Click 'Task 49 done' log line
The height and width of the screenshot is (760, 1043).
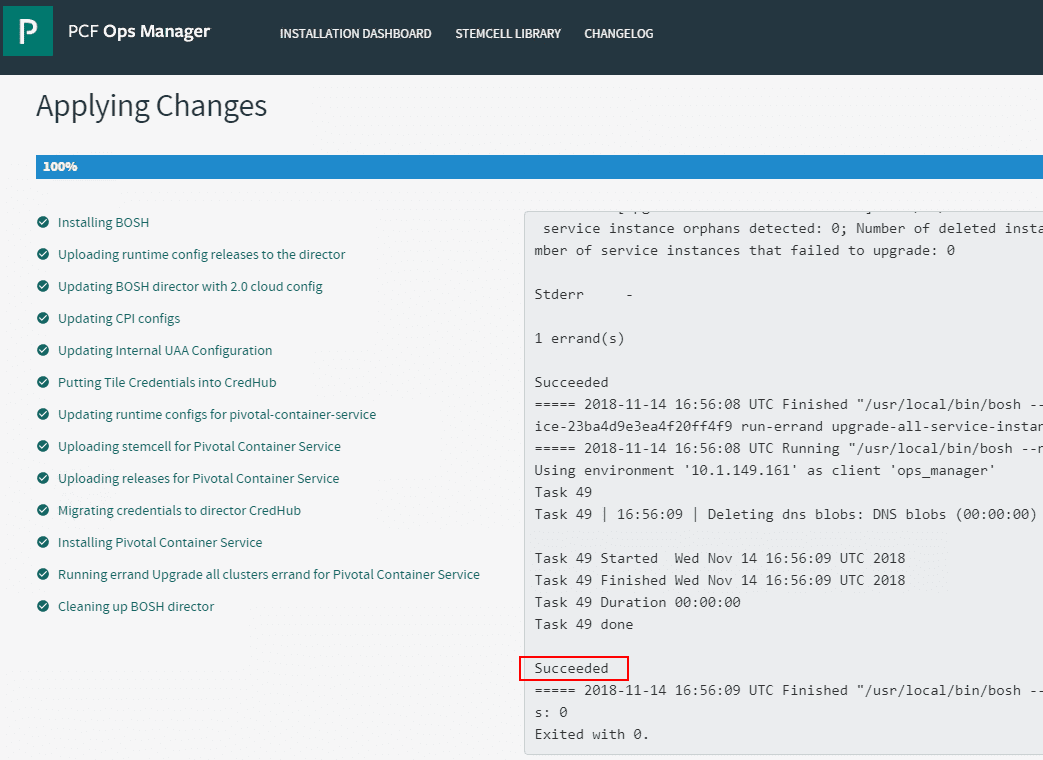pos(584,624)
